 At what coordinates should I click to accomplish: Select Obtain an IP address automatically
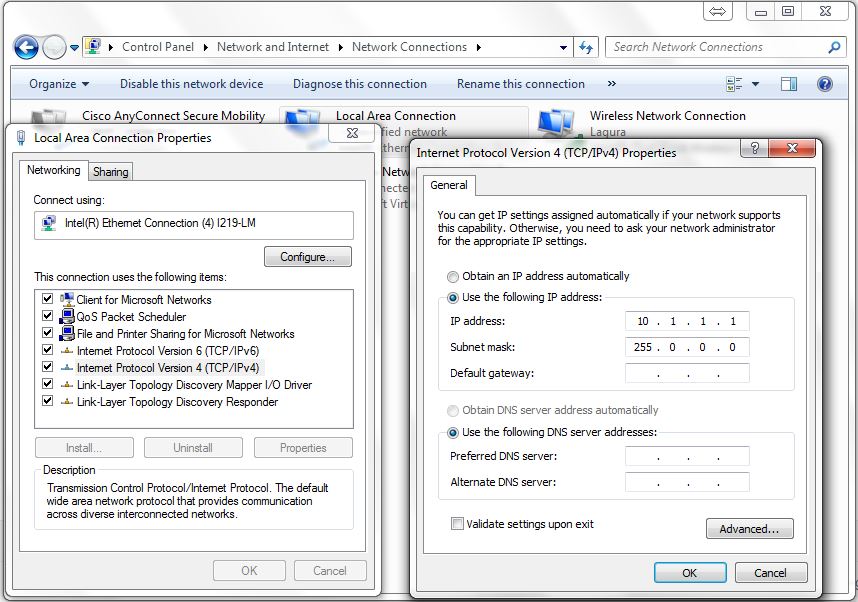pyautogui.click(x=451, y=276)
